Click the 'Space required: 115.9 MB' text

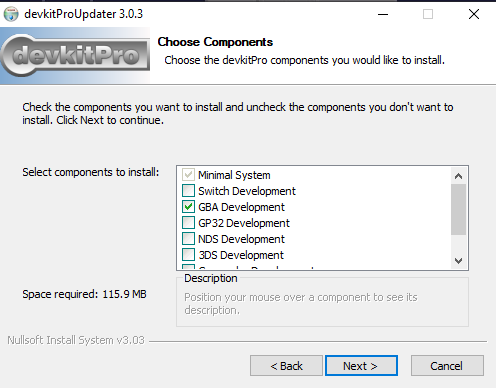(84, 294)
